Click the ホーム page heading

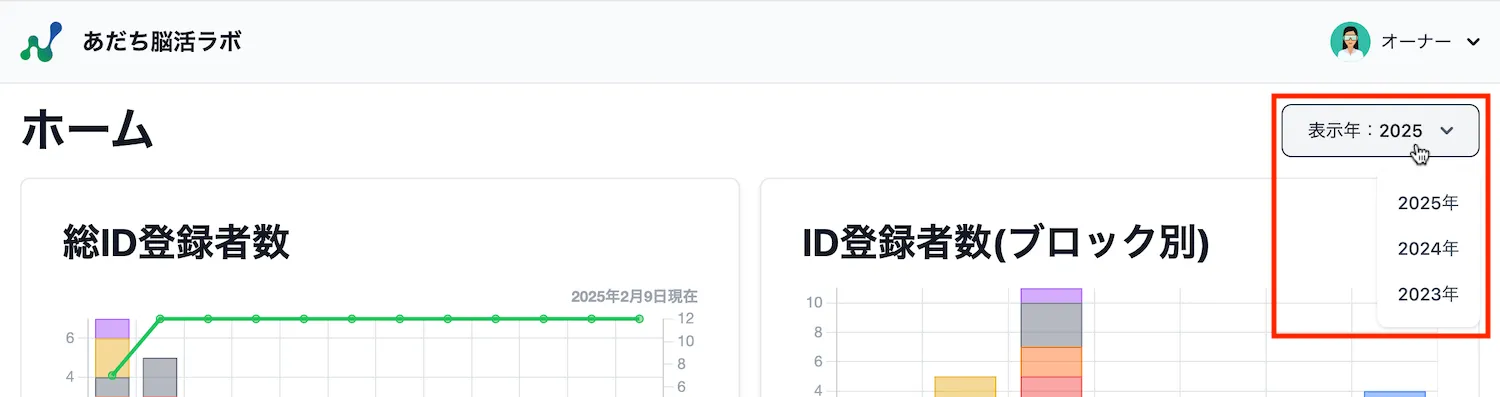tap(87, 131)
